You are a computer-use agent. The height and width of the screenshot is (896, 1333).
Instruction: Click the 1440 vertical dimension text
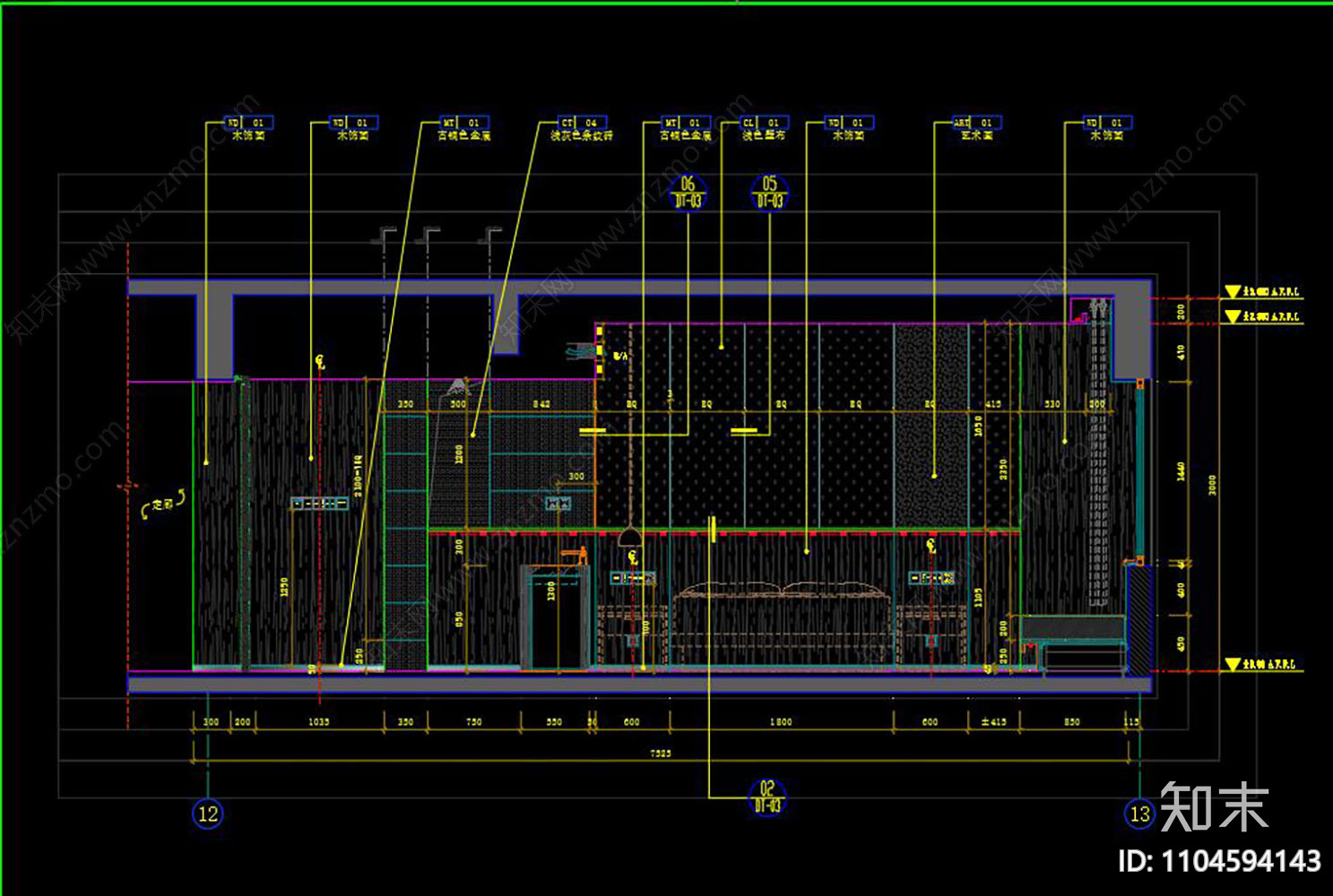[1181, 471]
